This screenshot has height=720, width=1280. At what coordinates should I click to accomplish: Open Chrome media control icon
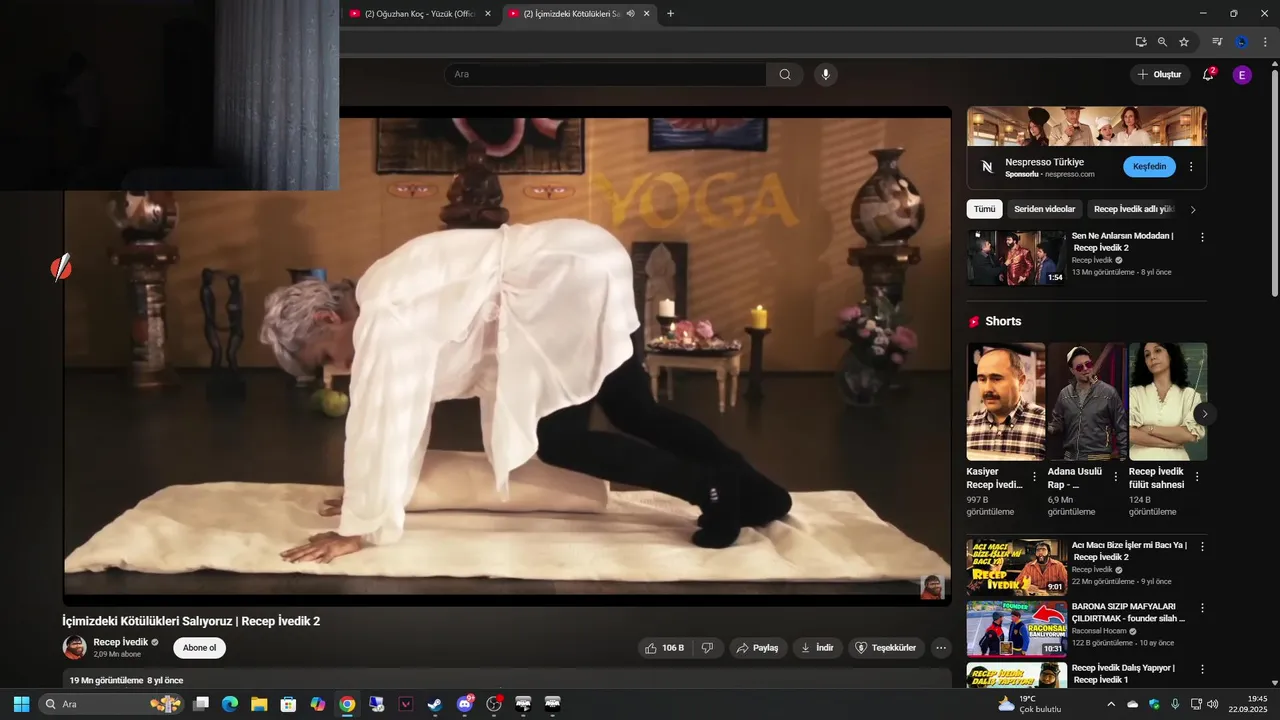point(1217,42)
